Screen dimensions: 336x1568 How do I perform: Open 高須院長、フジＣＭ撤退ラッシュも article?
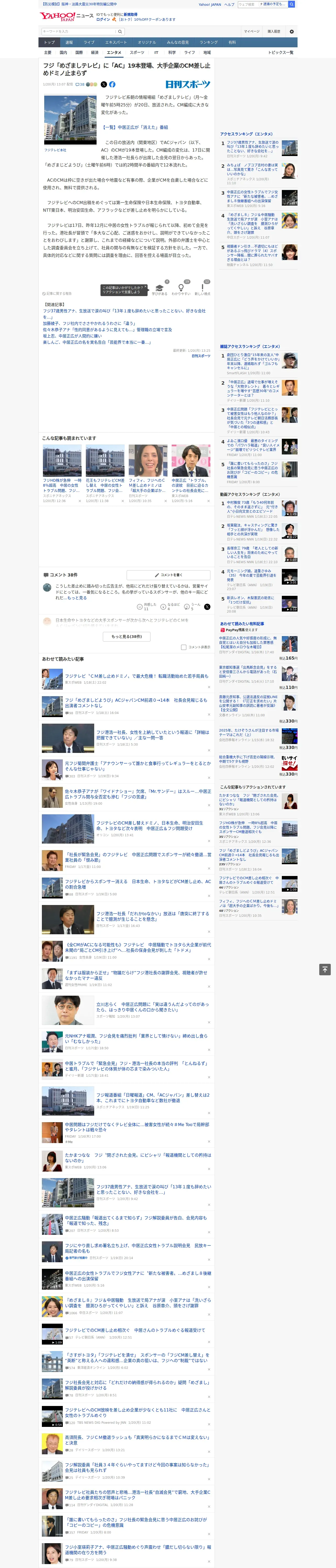click(x=138, y=1440)
